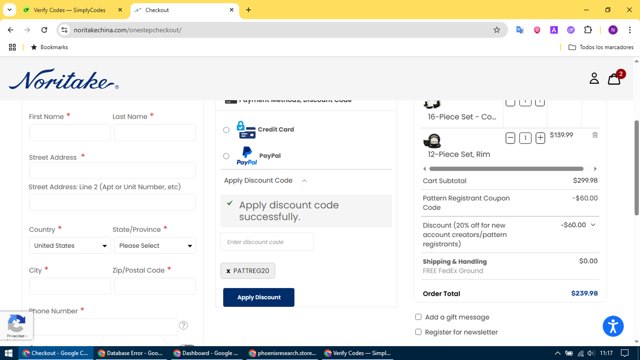This screenshot has width=640, height=360.
Task: Click the 12-Piece Set product thumbnail
Action: coord(432,140)
